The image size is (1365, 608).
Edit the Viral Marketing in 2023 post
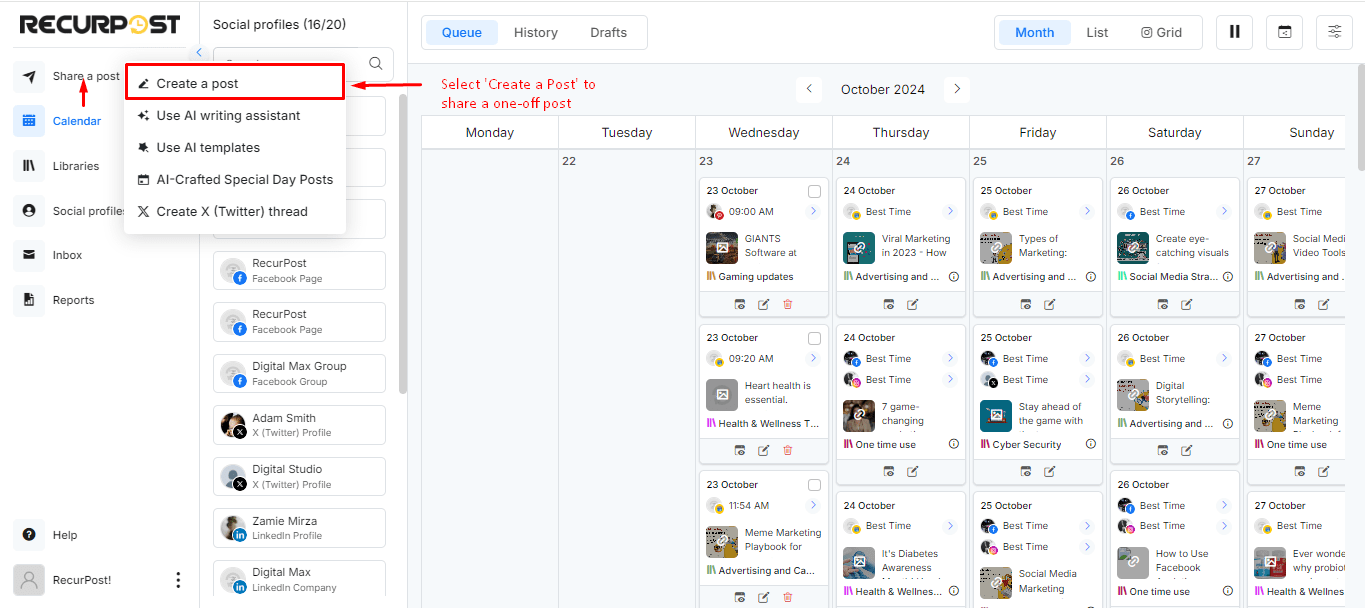click(913, 304)
